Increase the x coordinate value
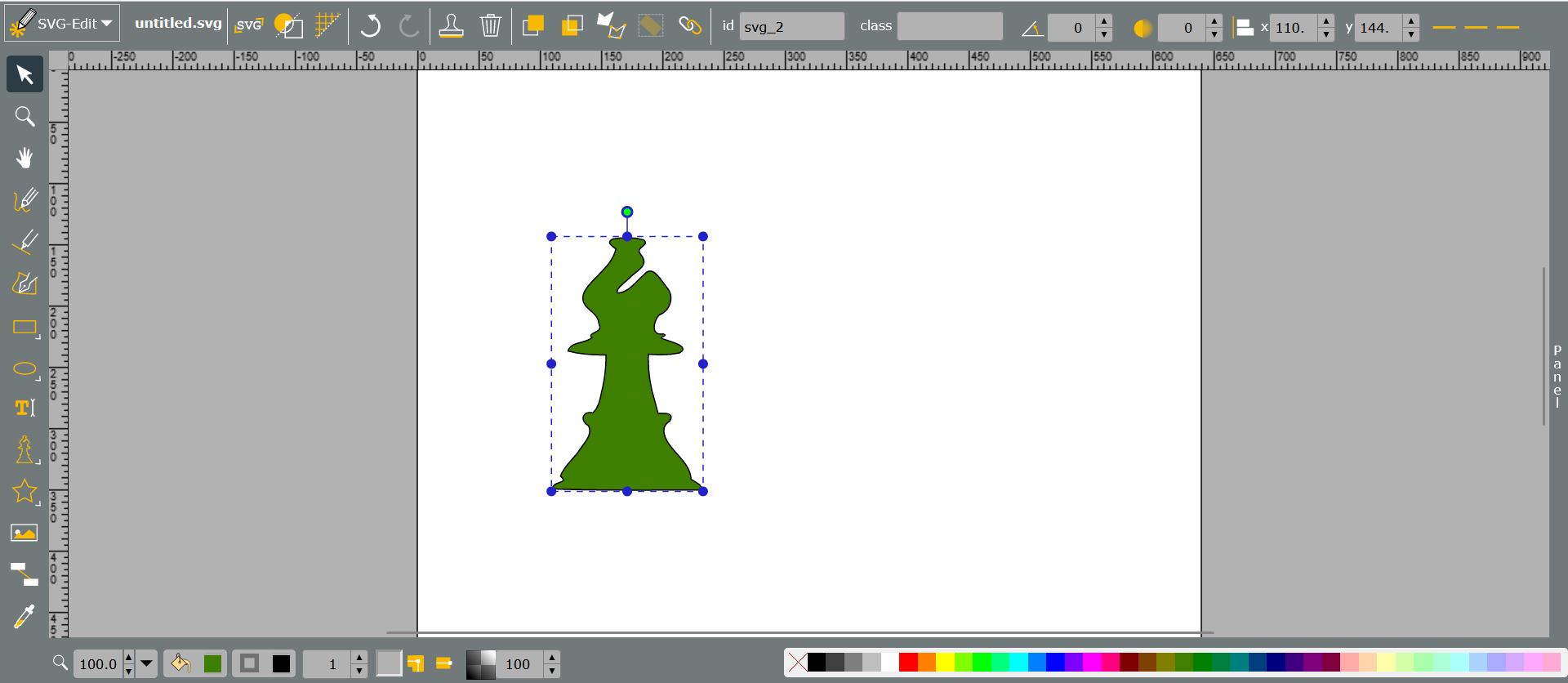 (x=1326, y=21)
